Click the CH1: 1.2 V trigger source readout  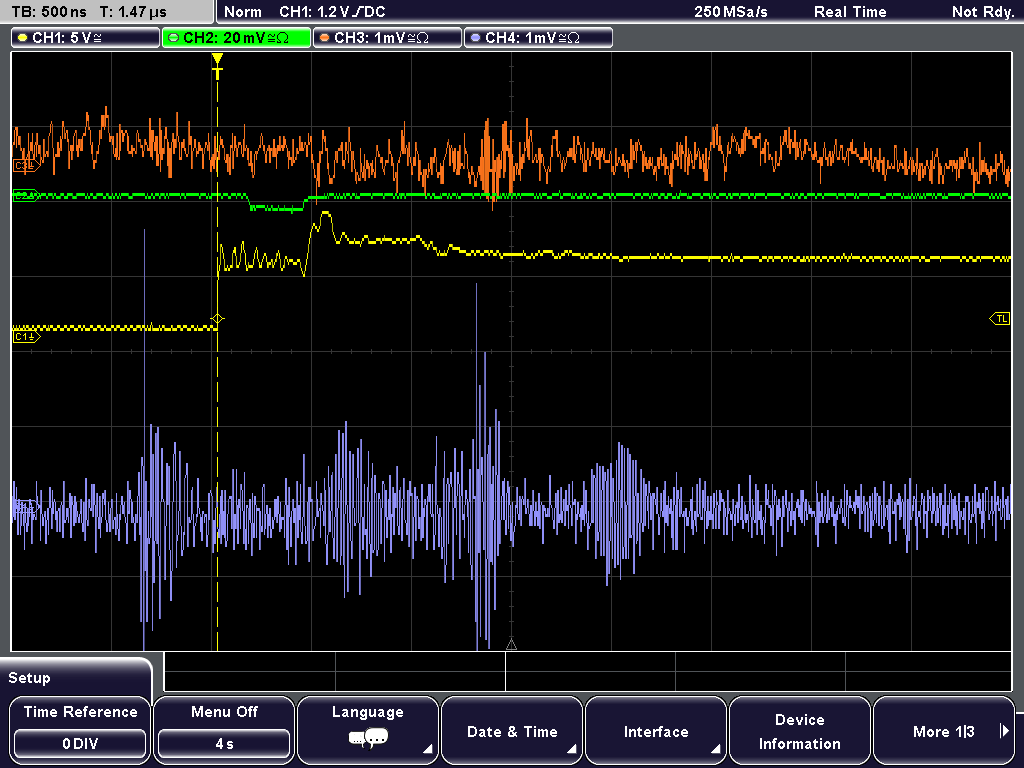pos(332,12)
